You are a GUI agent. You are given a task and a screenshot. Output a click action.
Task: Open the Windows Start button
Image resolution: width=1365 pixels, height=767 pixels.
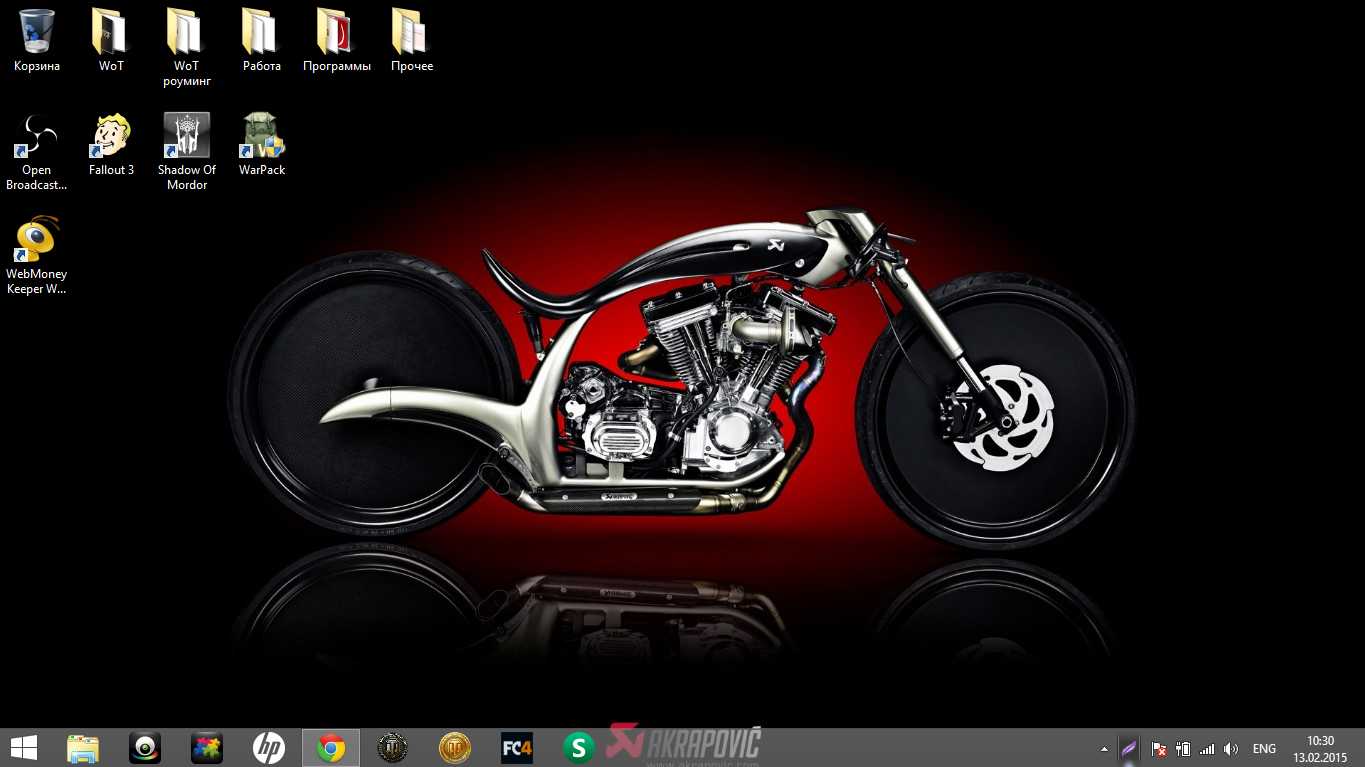point(24,748)
